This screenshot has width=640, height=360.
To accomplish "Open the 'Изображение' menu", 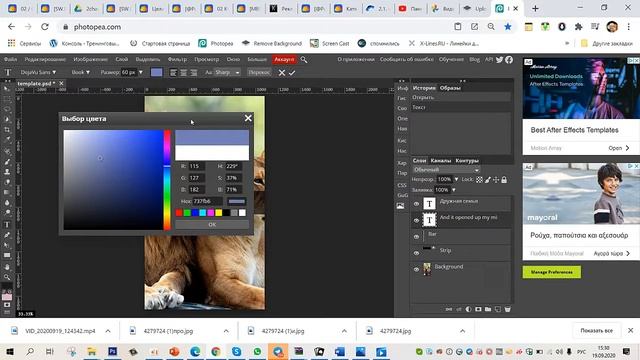I will [x=91, y=60].
